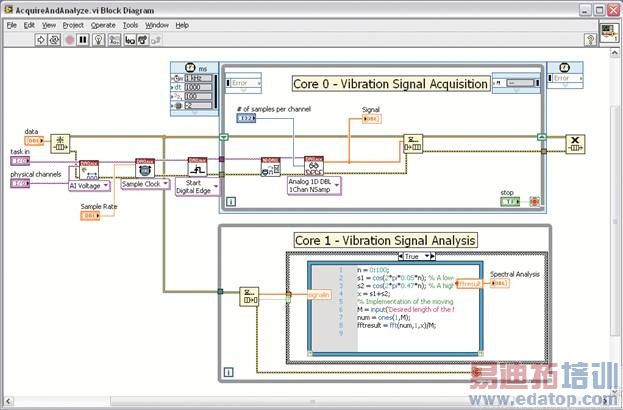Open the Sample Clock polymorphic selector
623x410 pixels.
pos(145,184)
